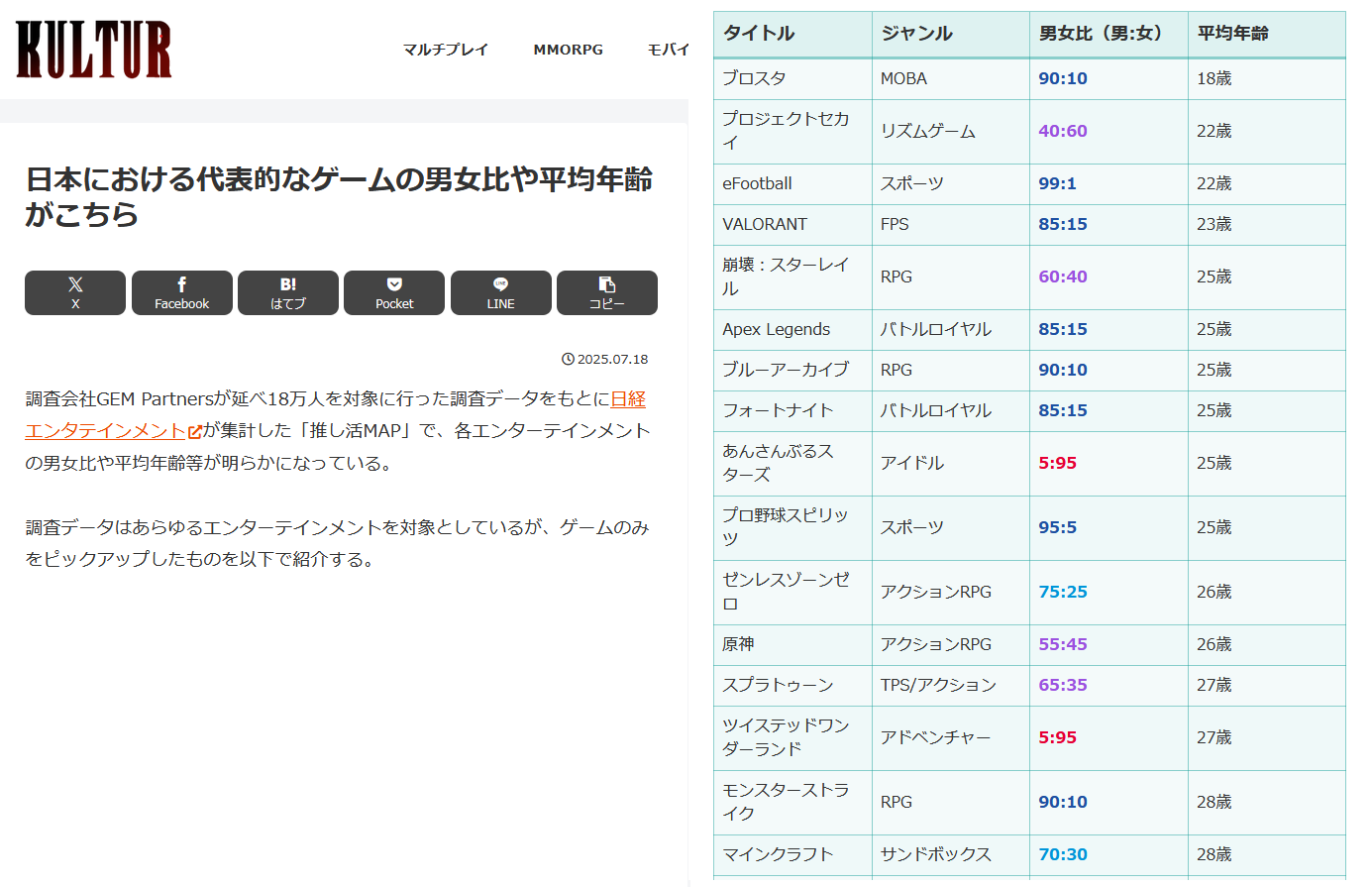Click the external-link icon after エンタテインメント
1372x887 pixels.
[195, 431]
